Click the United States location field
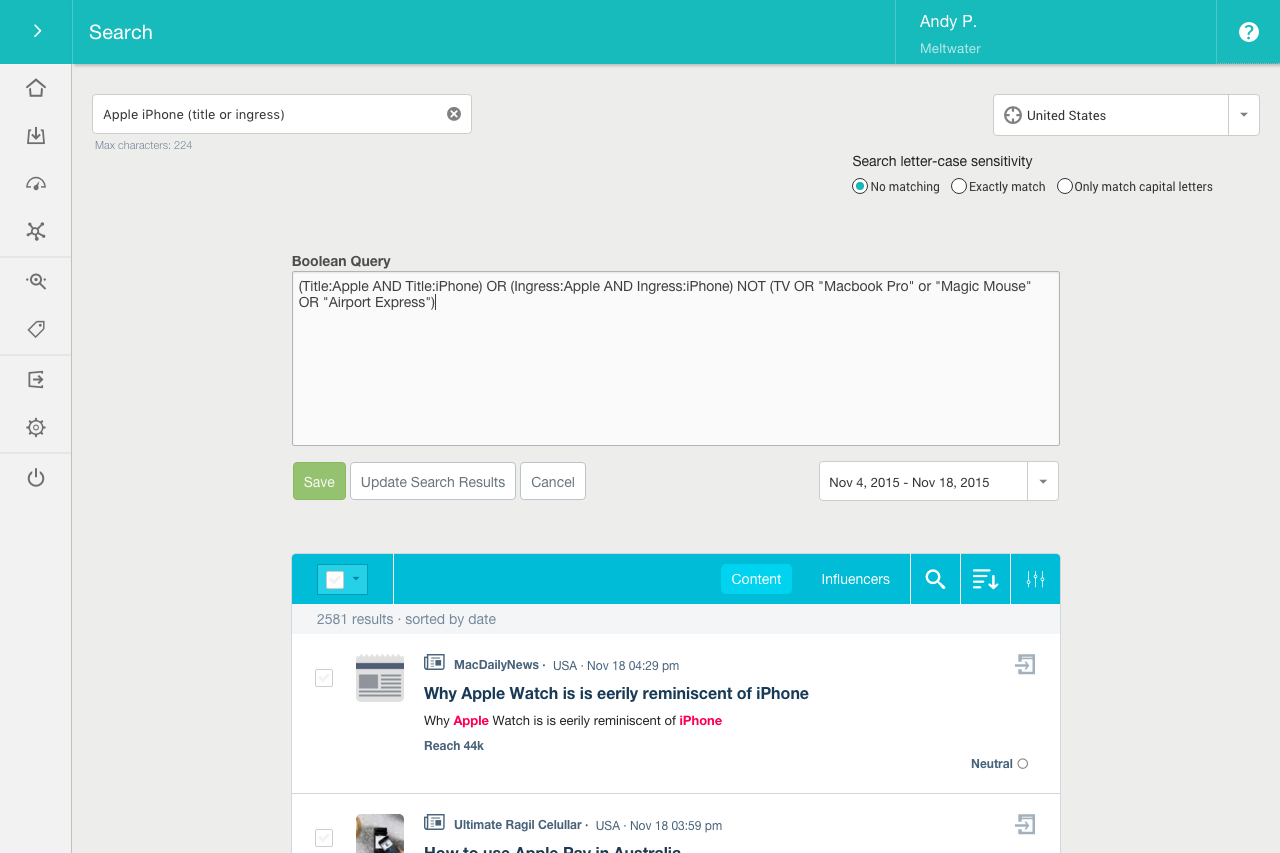 pyautogui.click(x=1111, y=115)
